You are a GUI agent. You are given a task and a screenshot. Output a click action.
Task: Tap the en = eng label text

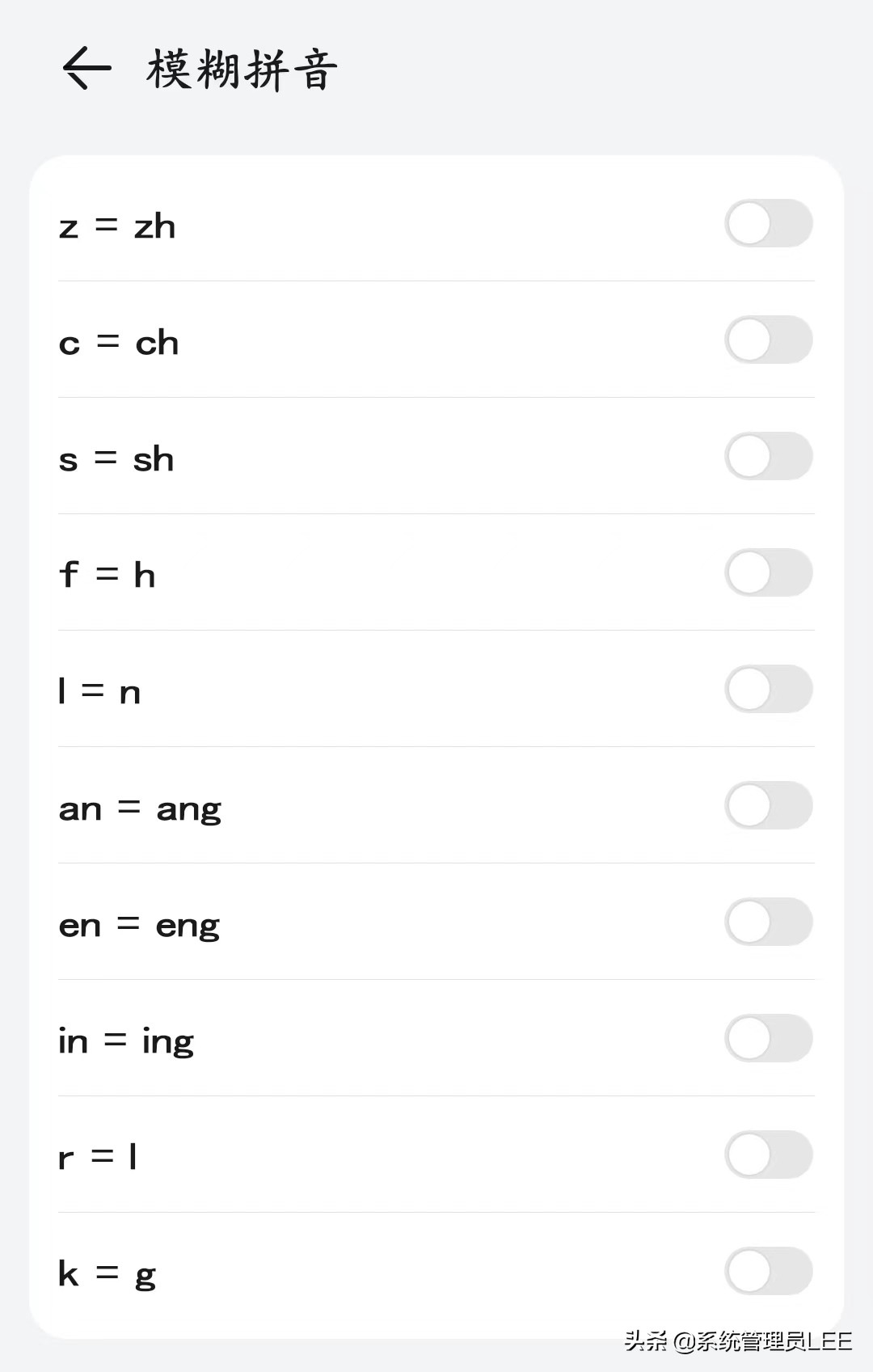coord(139,926)
